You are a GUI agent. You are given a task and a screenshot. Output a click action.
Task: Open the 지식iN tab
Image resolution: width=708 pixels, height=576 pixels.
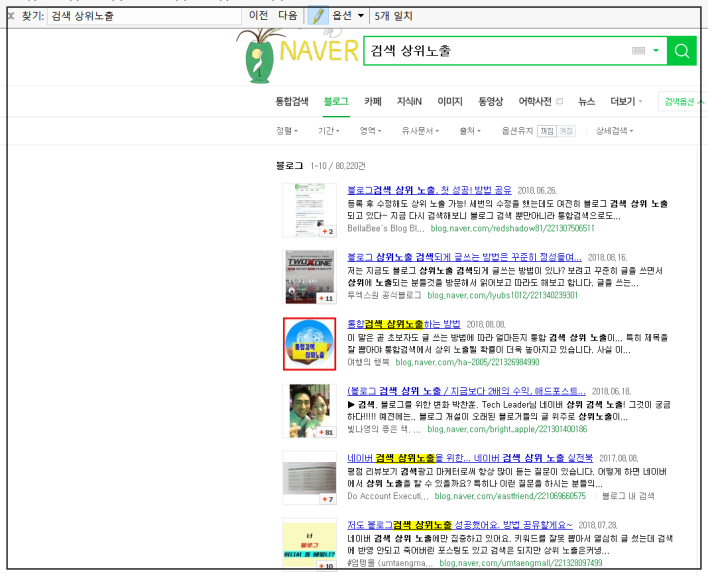409,102
